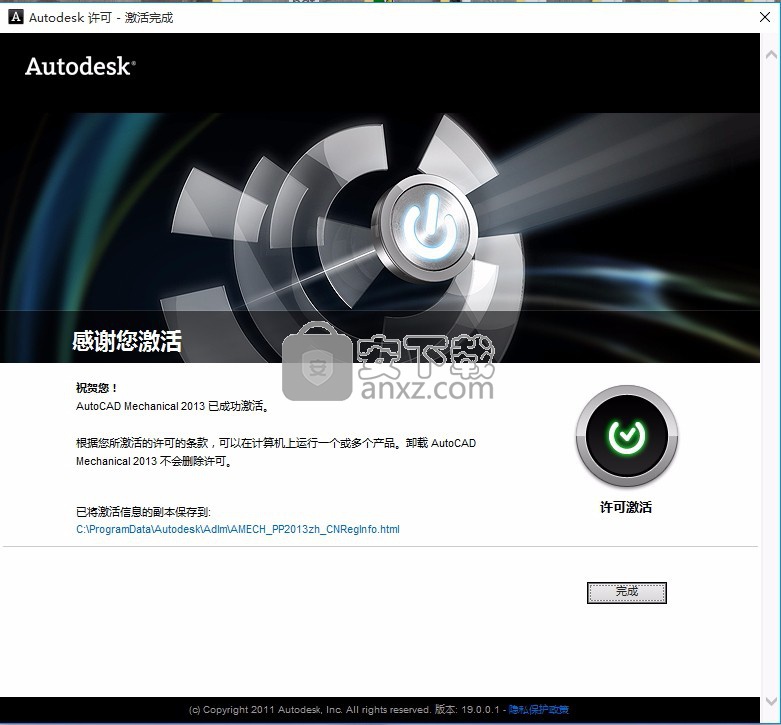This screenshot has width=781, height=725.
Task: Click the 感谢您激活 heading
Action: click(127, 342)
